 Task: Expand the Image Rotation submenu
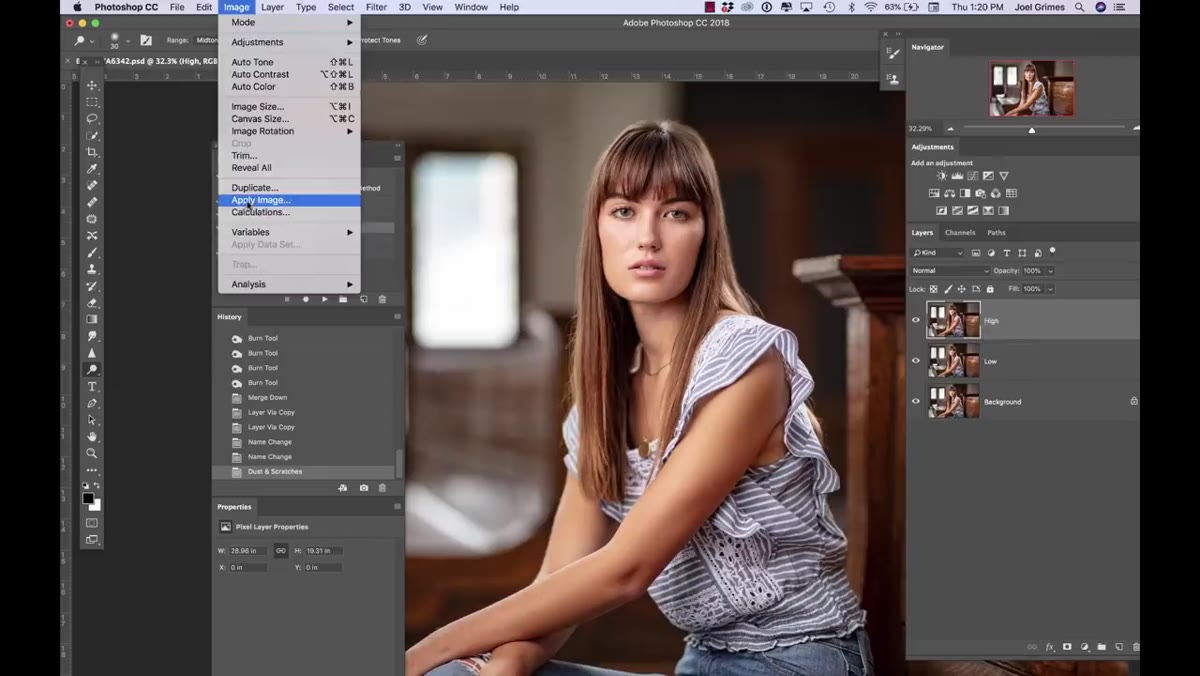[x=289, y=131]
